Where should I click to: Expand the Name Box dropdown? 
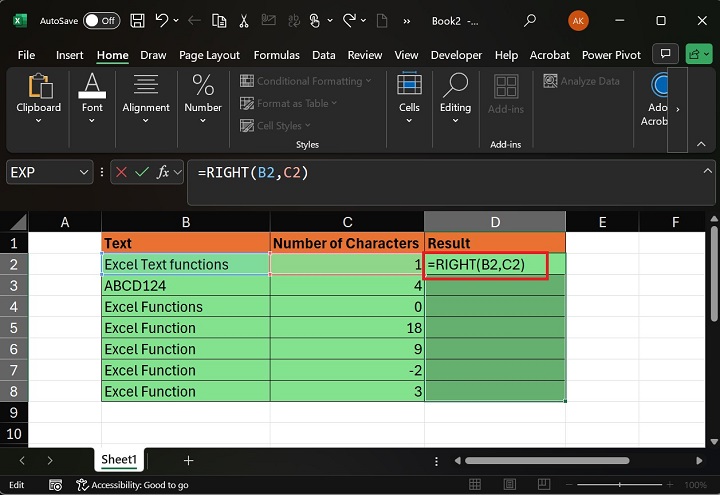(83, 172)
